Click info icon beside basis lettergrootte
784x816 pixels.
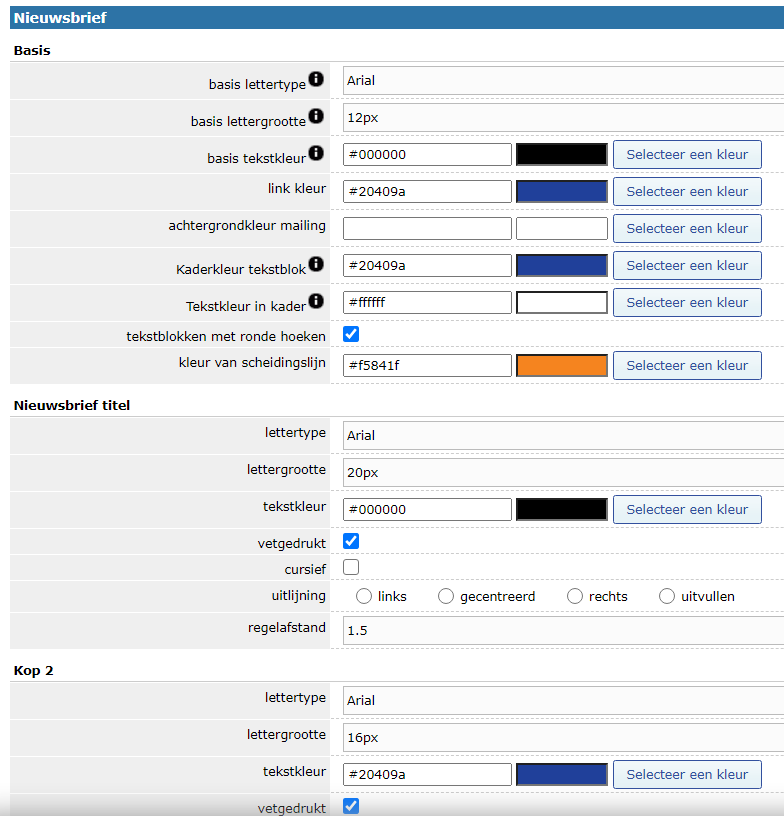316,116
